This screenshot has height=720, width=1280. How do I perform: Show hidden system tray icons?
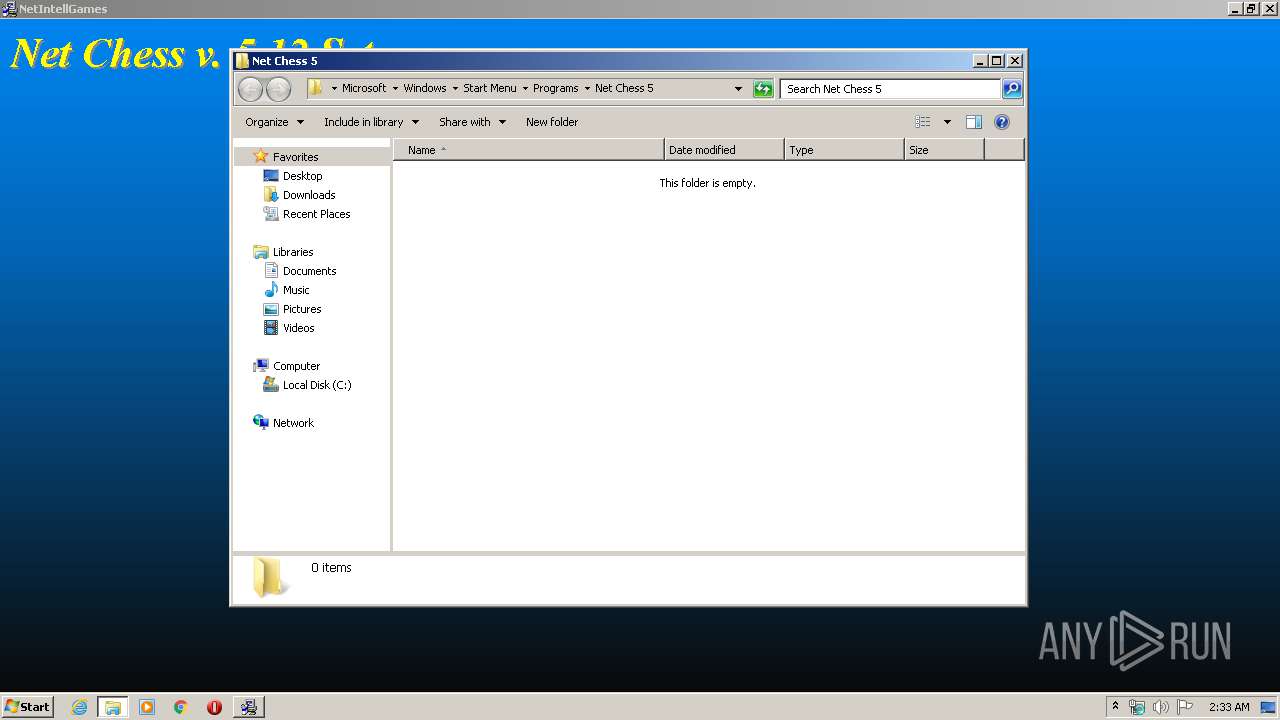coord(1115,707)
